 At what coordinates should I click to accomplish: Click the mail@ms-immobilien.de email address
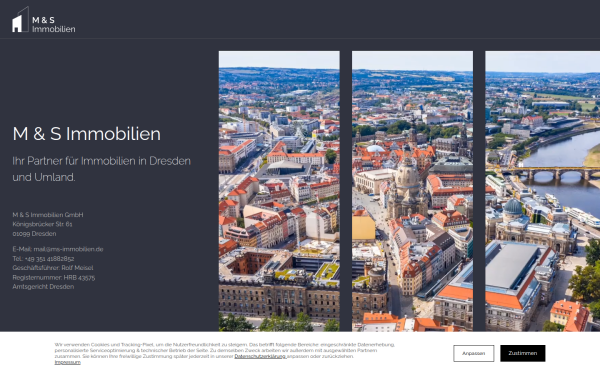(68, 249)
